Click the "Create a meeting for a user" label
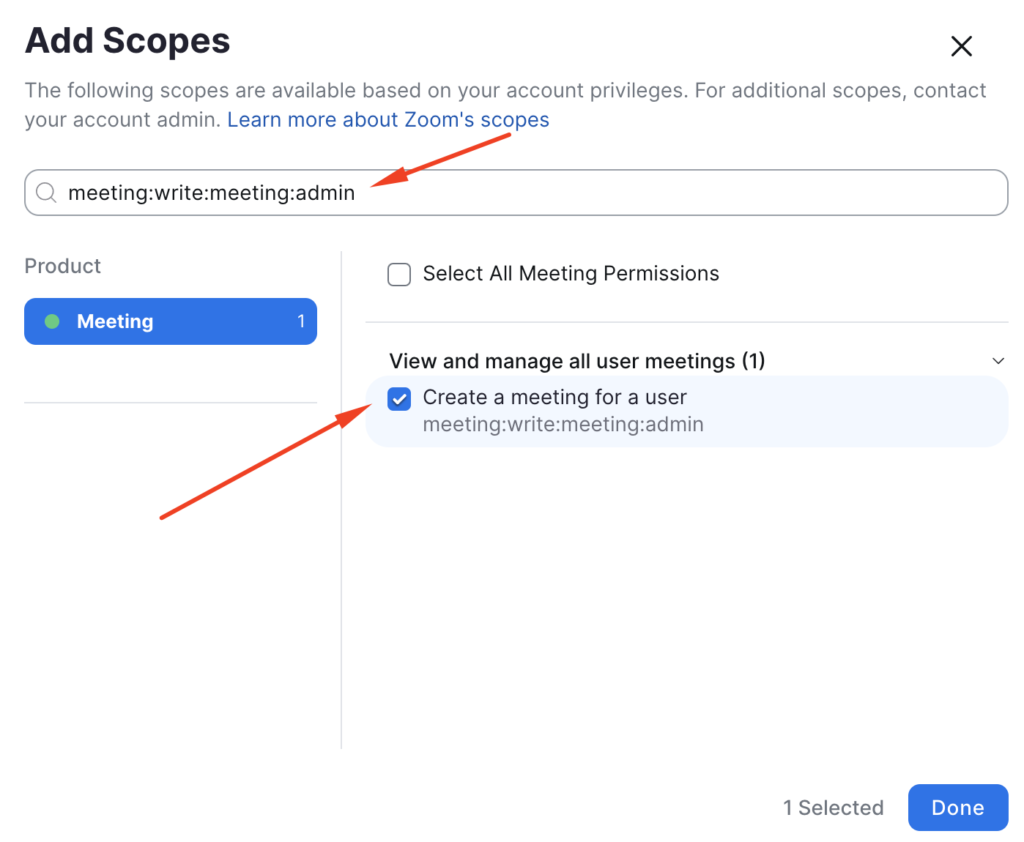Image resolution: width=1024 pixels, height=842 pixels. point(554,397)
